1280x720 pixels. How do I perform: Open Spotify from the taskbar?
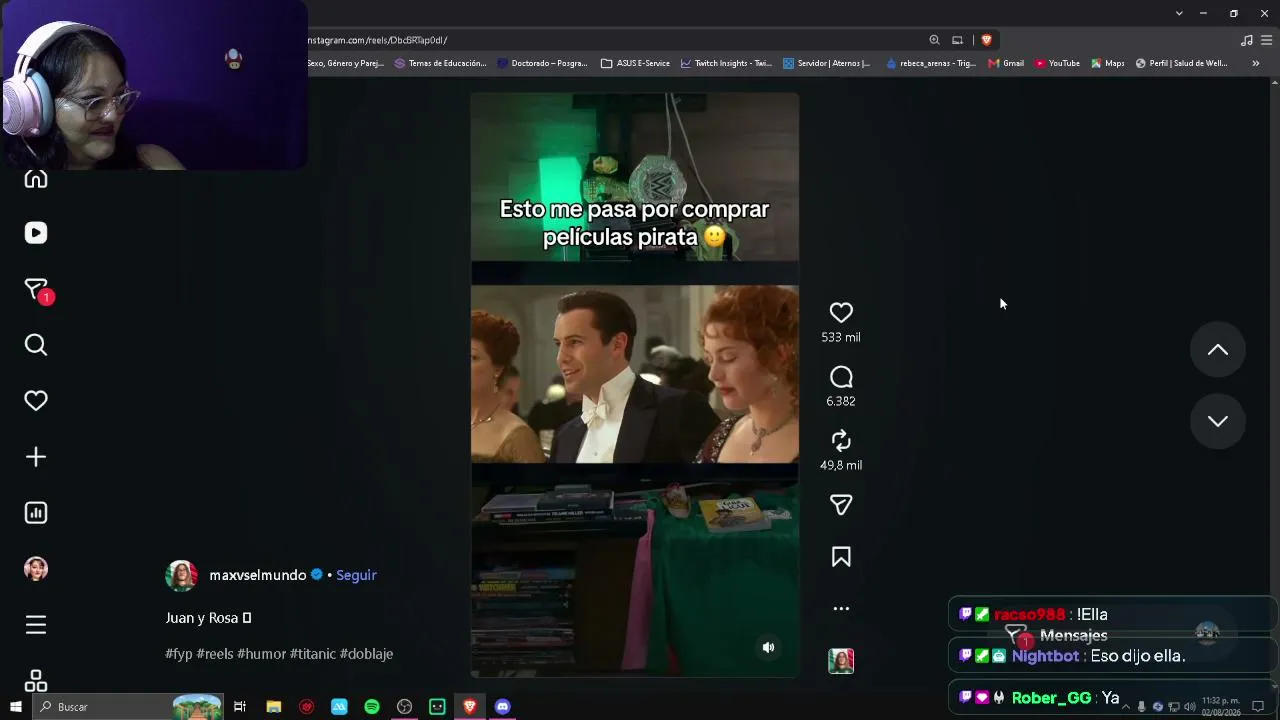[372, 707]
